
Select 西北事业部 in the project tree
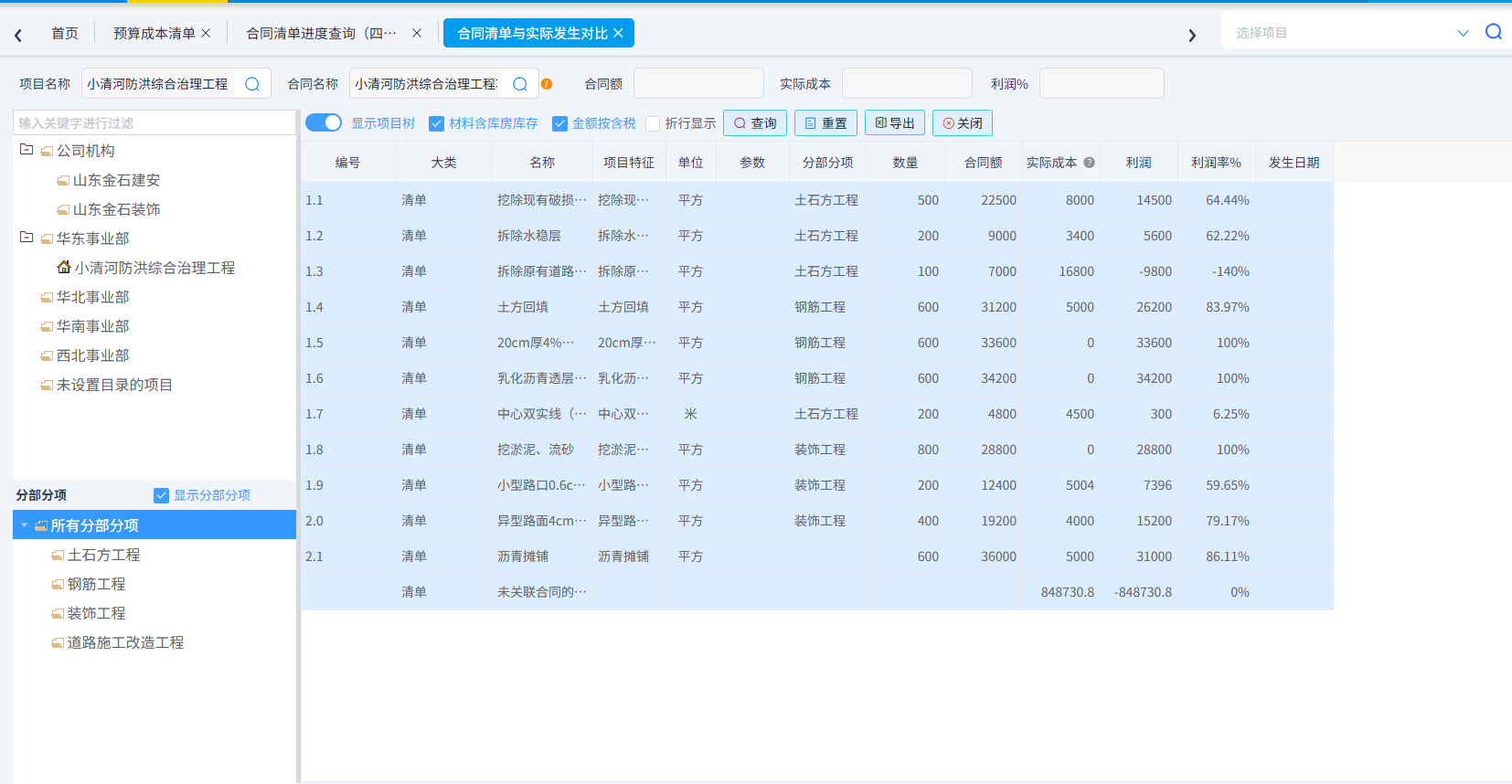(x=92, y=355)
